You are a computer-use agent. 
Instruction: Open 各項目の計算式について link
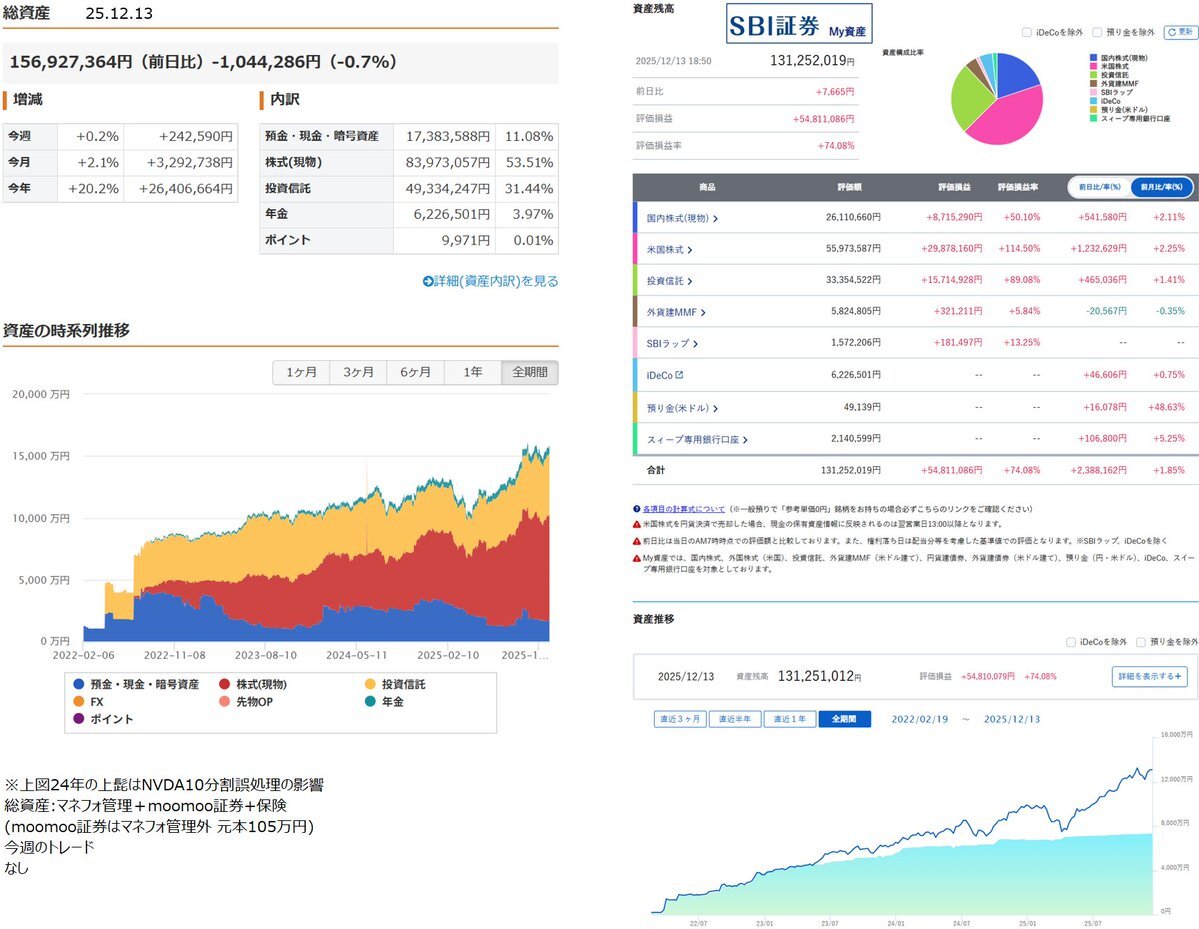click(684, 509)
